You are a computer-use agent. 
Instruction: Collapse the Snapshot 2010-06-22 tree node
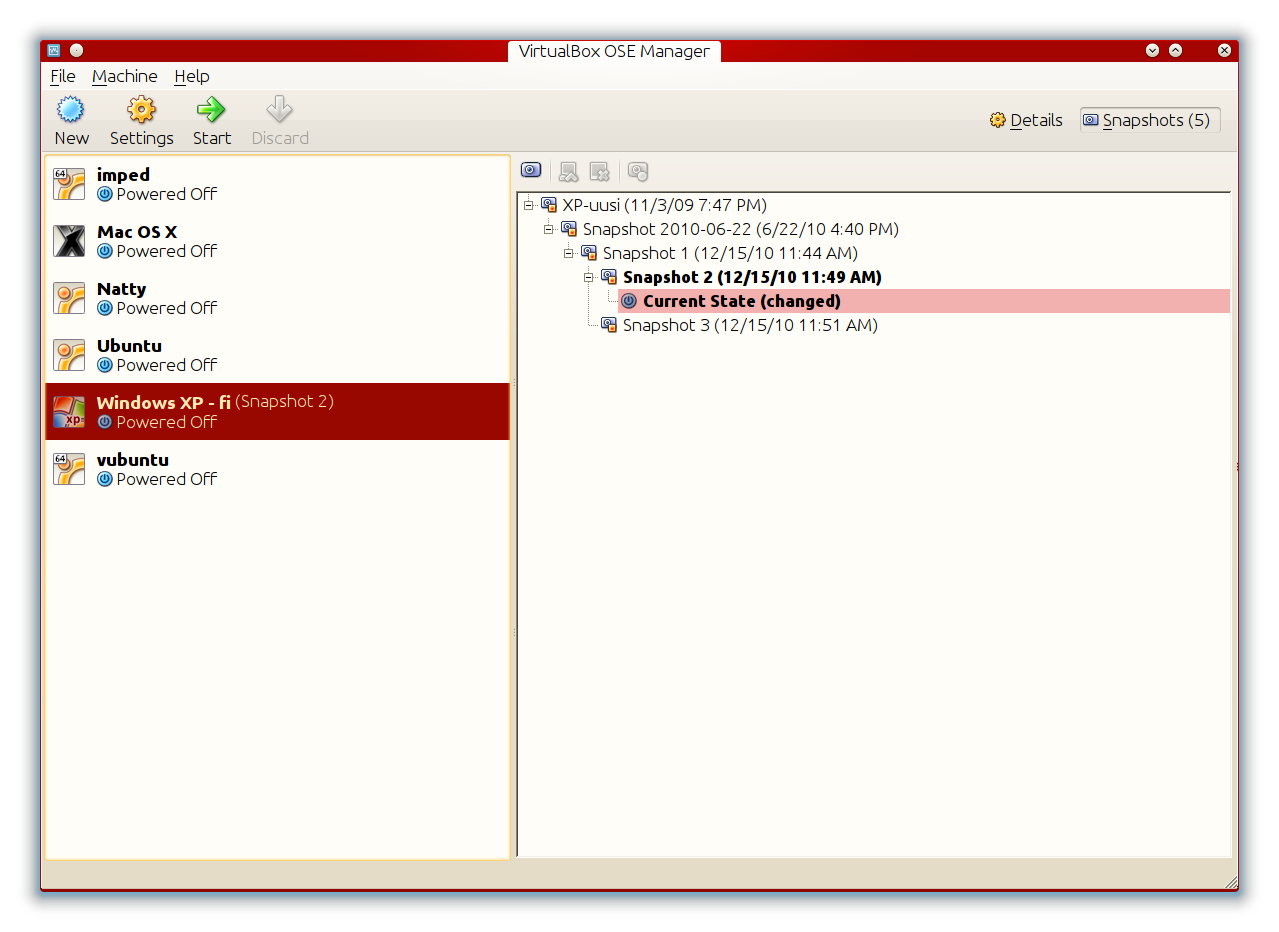549,229
